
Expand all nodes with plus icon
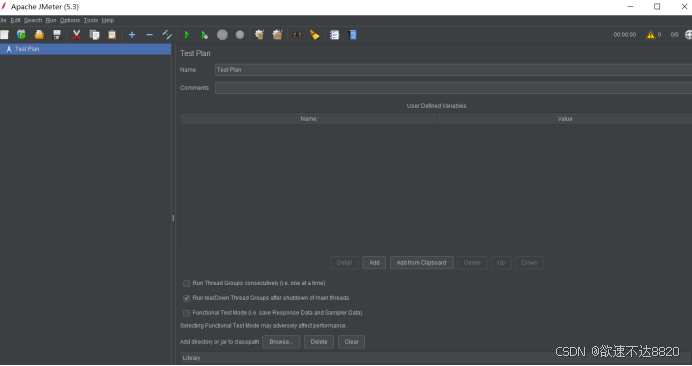(132, 34)
